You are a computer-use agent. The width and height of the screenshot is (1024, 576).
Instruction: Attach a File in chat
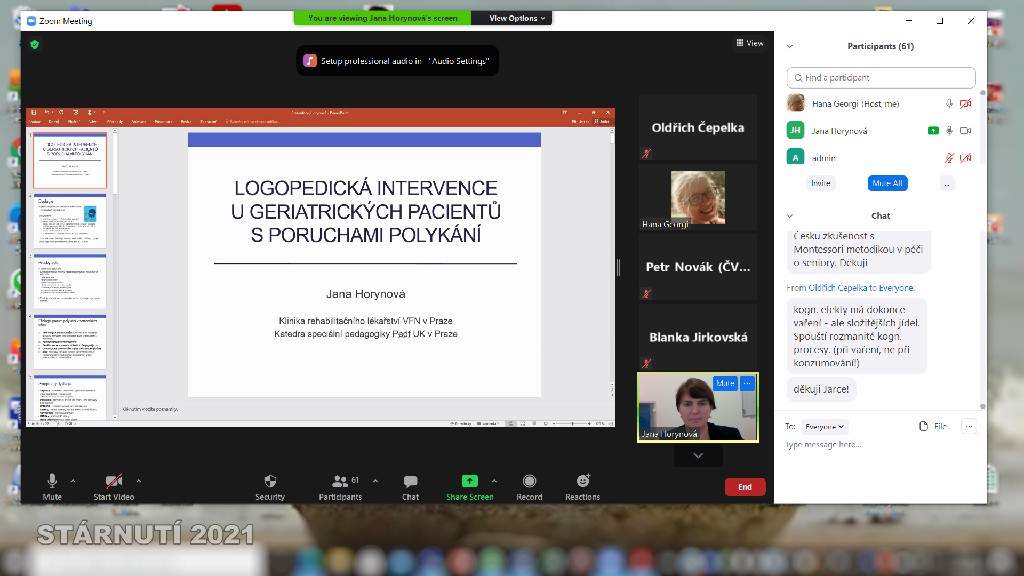point(932,426)
